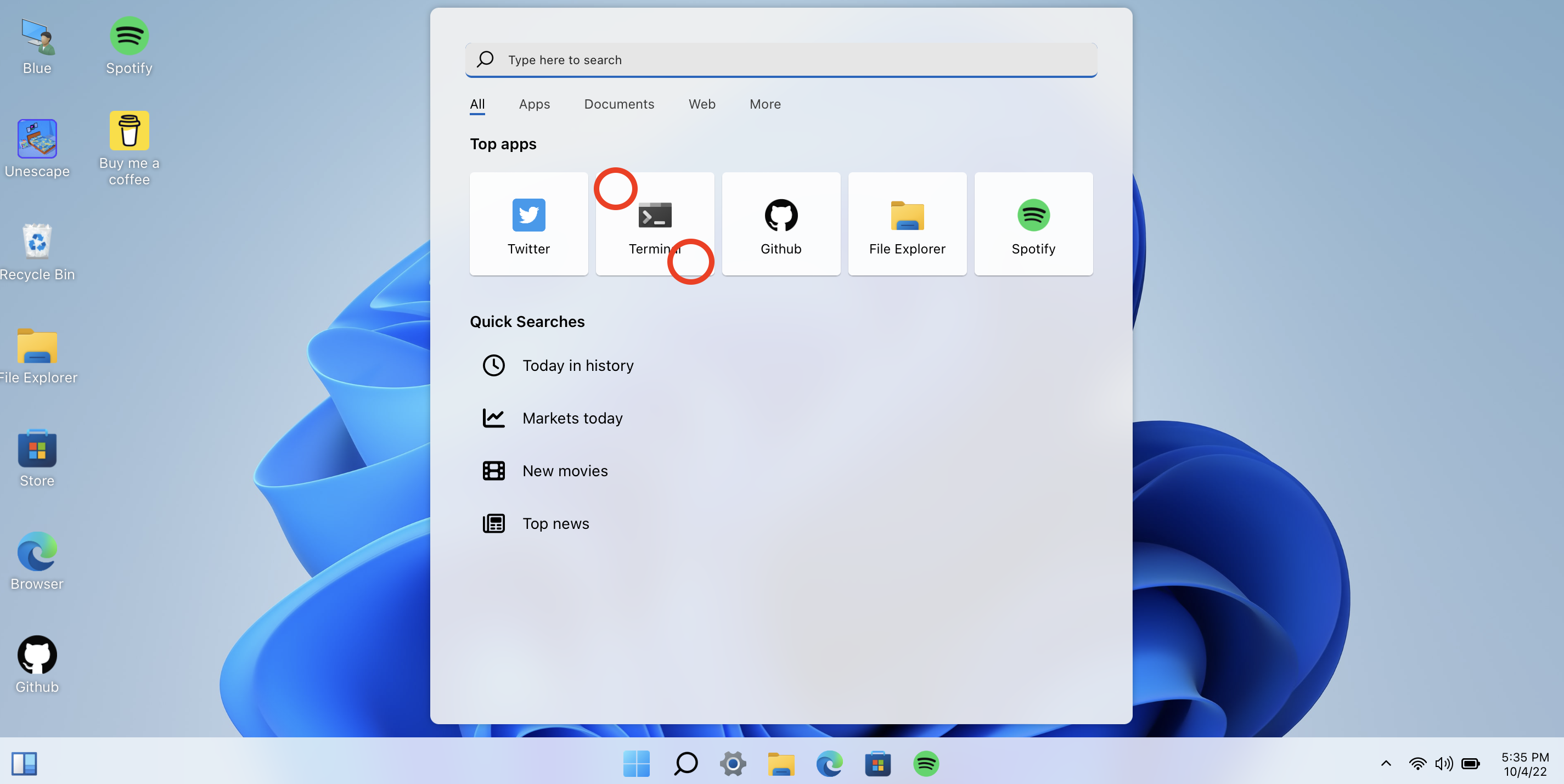Viewport: 1564px width, 784px height.
Task: Launch Terminal from Top apps
Action: pyautogui.click(x=655, y=223)
